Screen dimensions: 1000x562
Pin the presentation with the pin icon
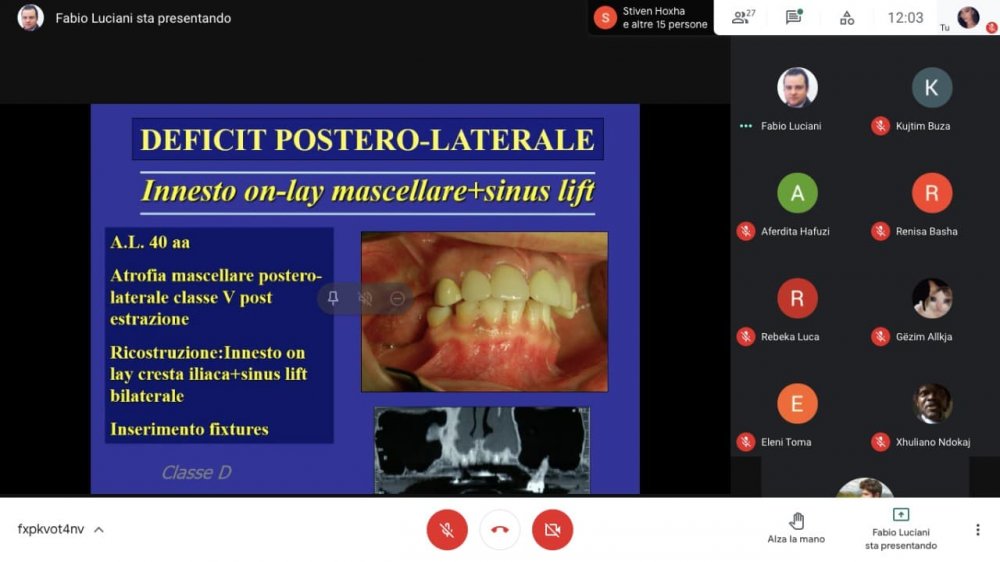(333, 298)
